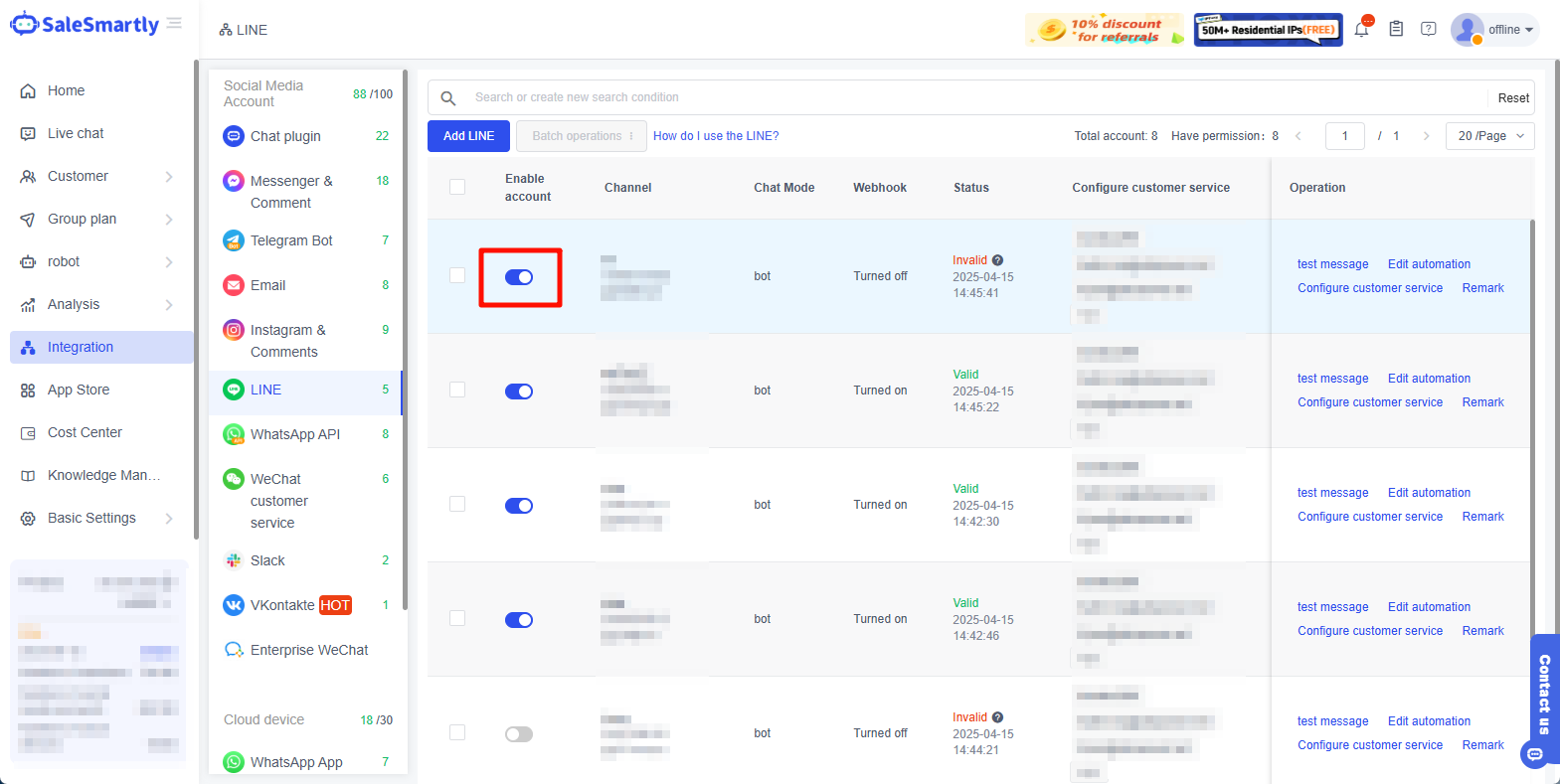Click the notification bell icon

pyautogui.click(x=1361, y=30)
